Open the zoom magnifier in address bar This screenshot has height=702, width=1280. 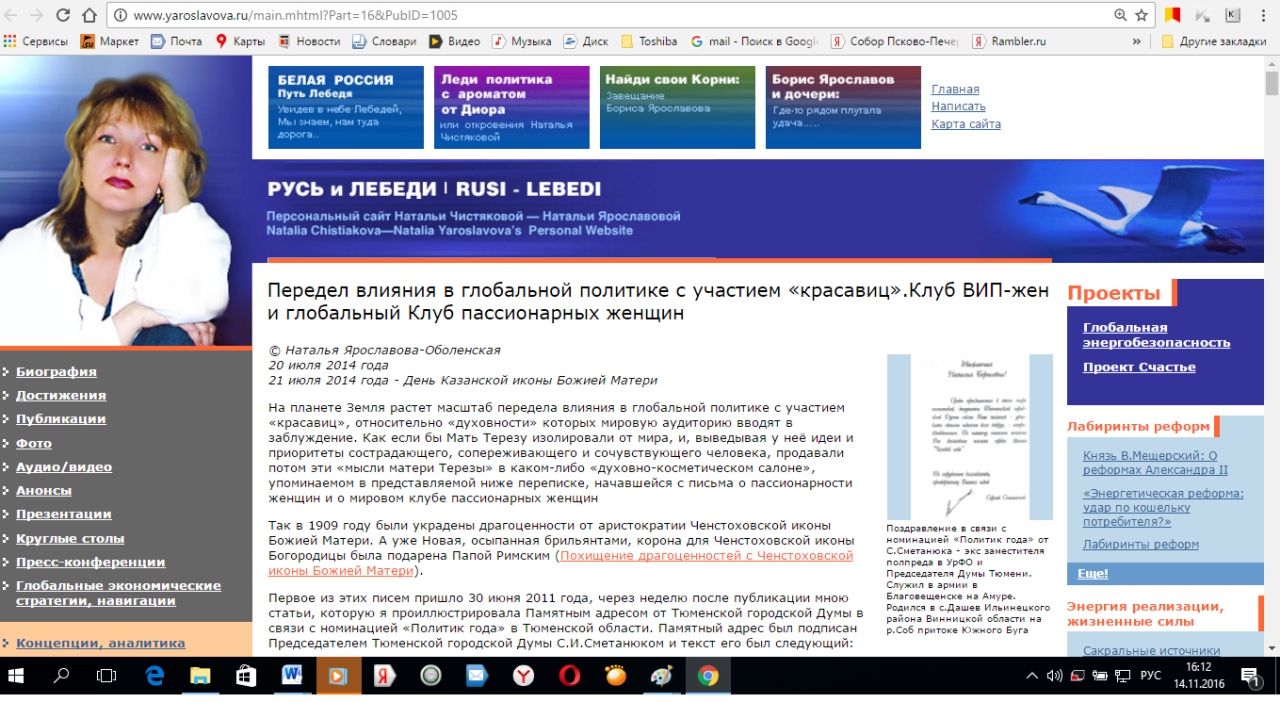(x=1121, y=16)
